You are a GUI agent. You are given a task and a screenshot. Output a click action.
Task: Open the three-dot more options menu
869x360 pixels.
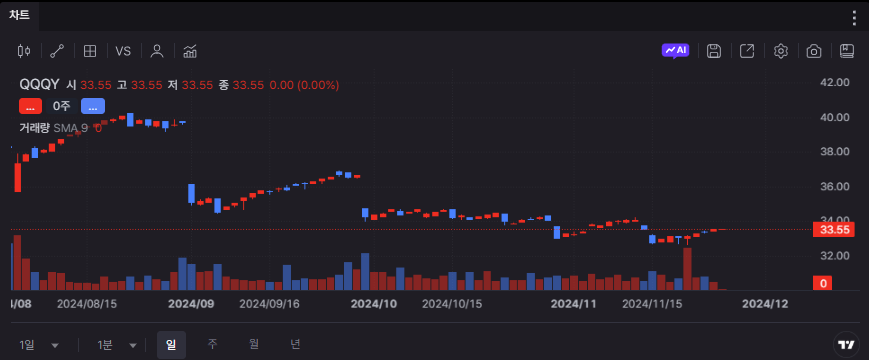[854, 18]
